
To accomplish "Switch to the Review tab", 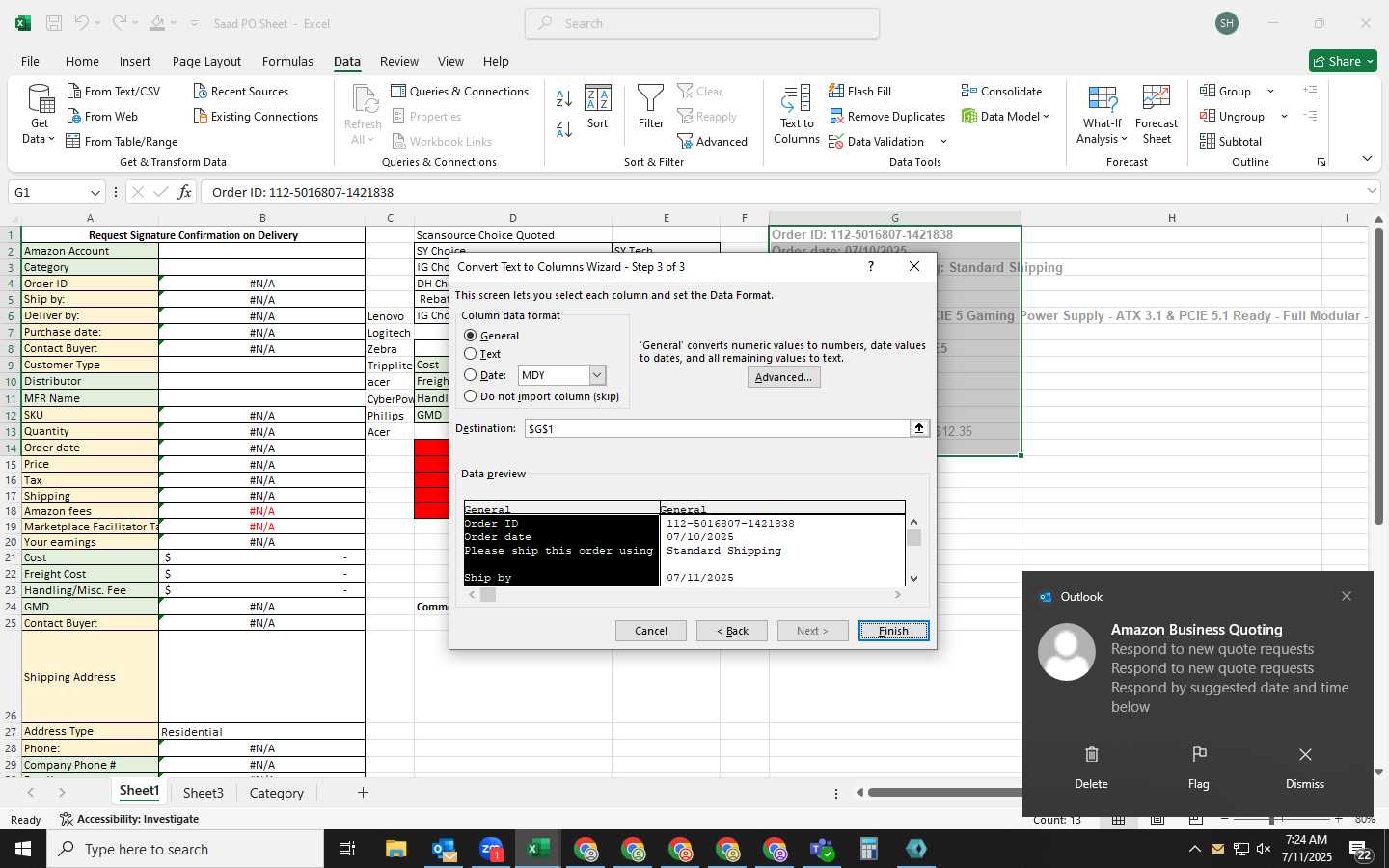I will [x=399, y=61].
